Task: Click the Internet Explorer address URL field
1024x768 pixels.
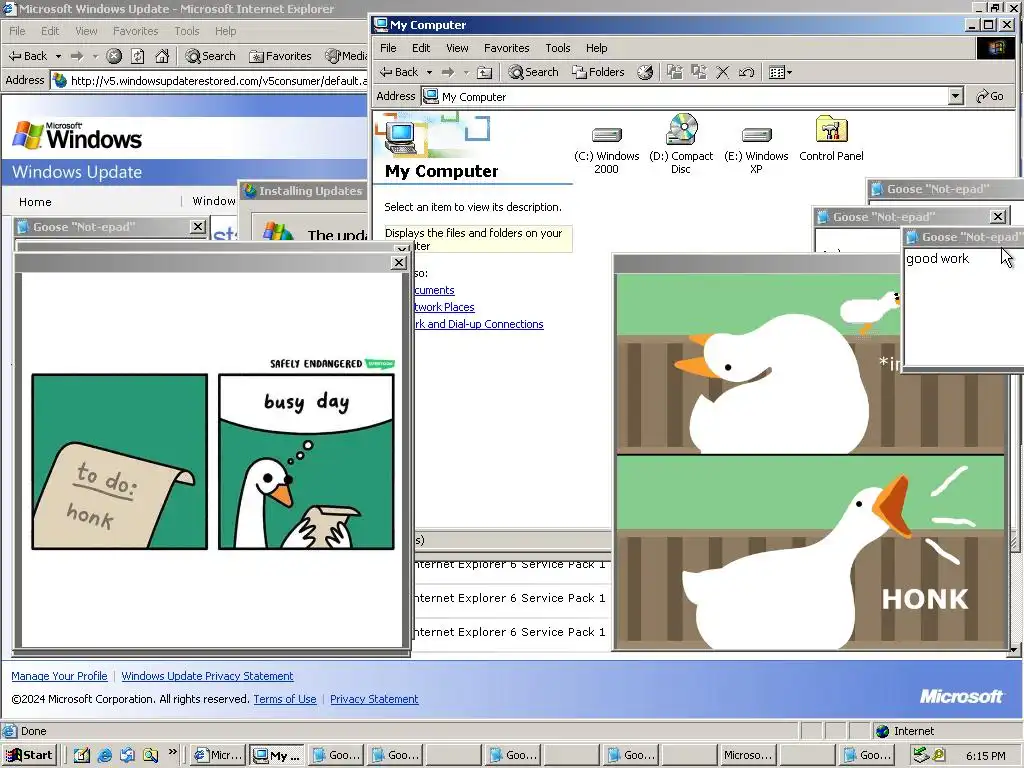Action: click(218, 80)
